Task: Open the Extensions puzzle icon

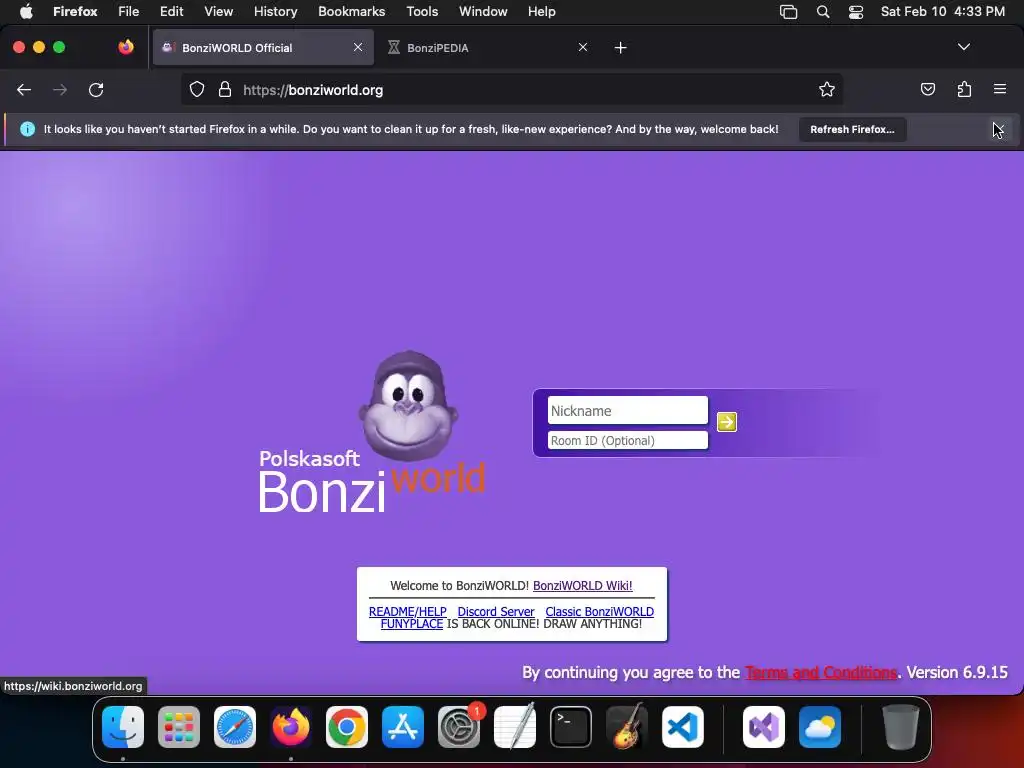Action: tap(964, 89)
